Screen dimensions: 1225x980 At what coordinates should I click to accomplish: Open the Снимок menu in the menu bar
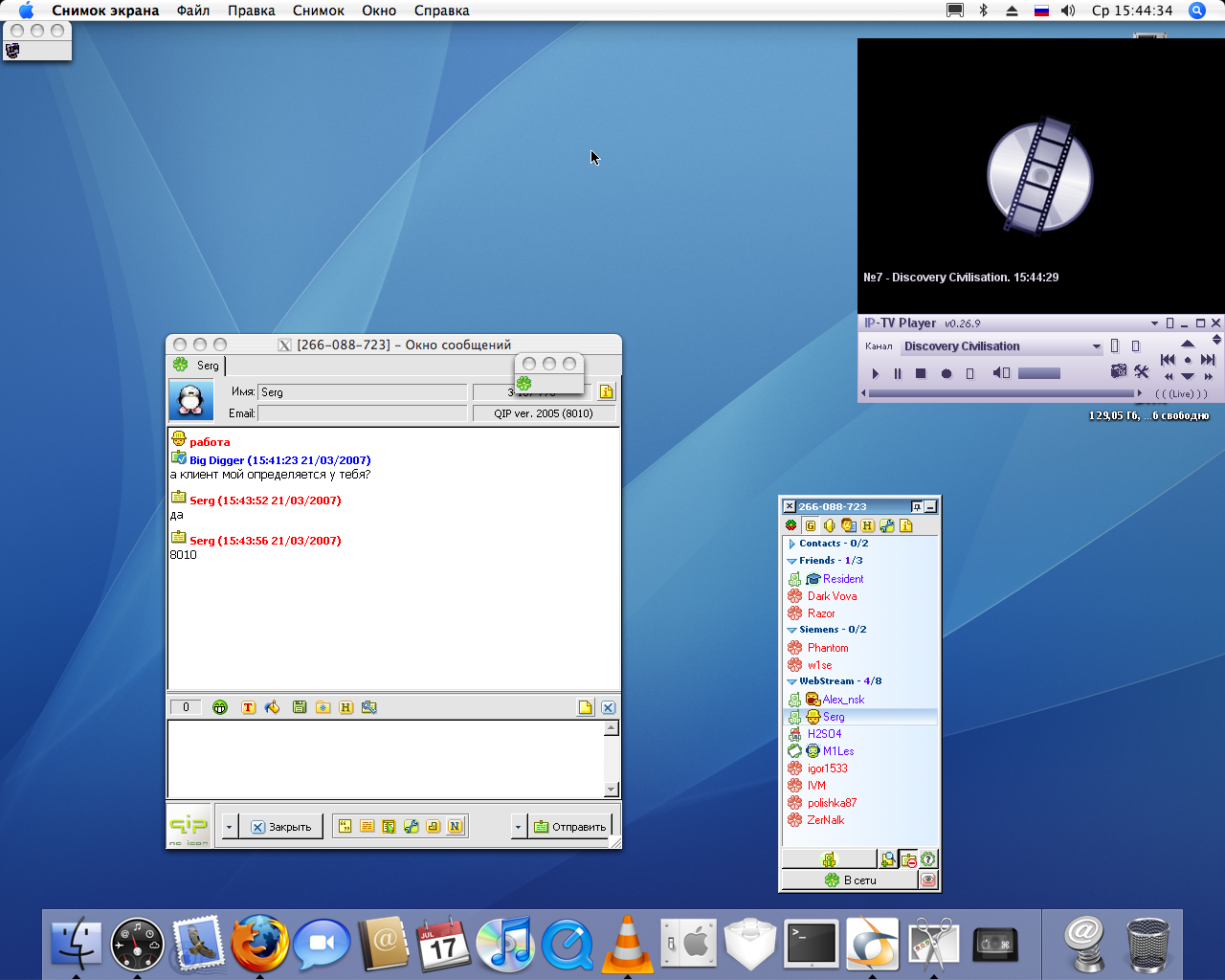coord(318,11)
